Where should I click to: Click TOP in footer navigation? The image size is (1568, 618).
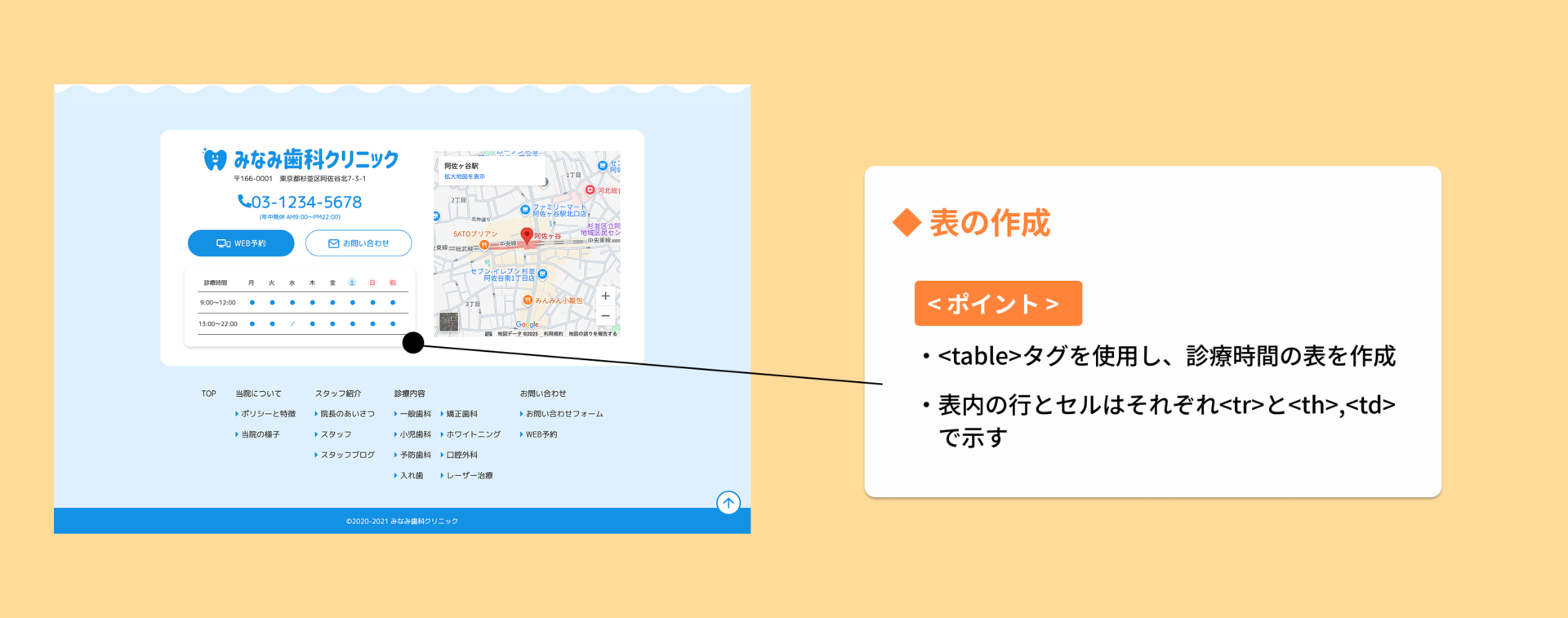point(209,393)
